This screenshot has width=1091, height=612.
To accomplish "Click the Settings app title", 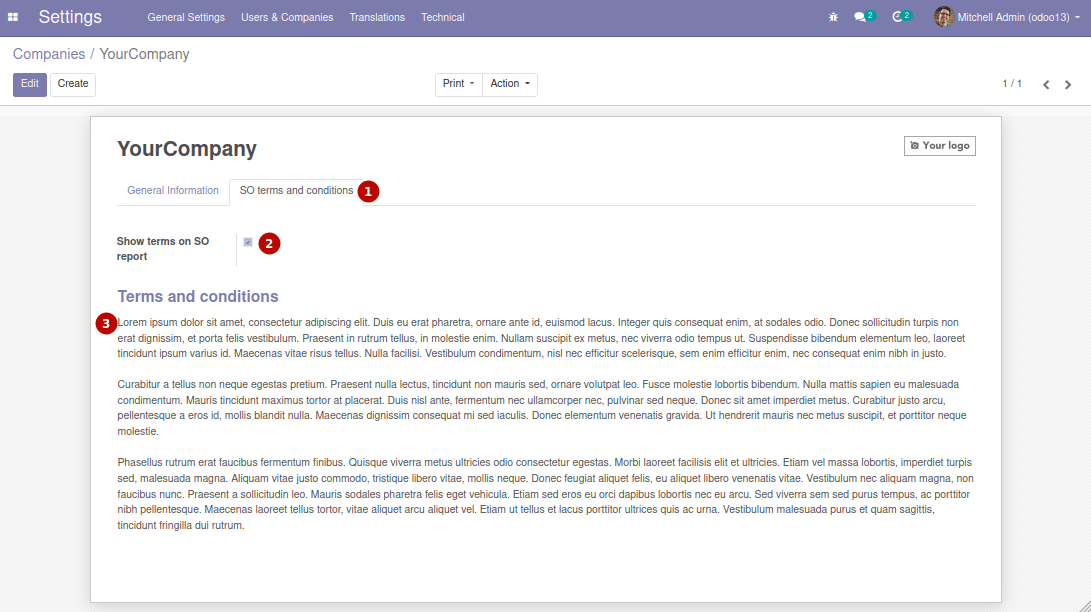I will click(70, 17).
